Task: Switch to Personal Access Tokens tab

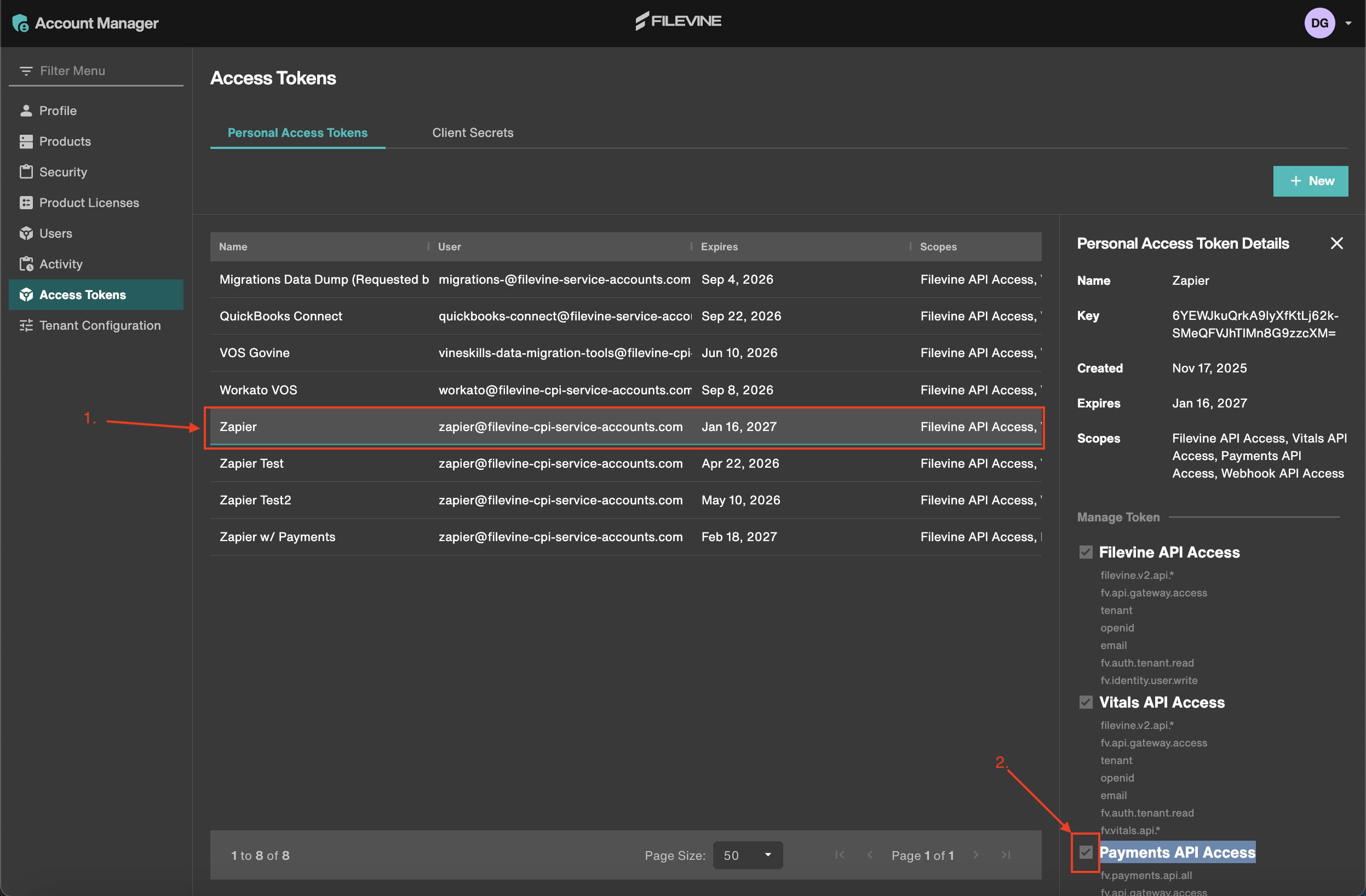Action: tap(297, 133)
